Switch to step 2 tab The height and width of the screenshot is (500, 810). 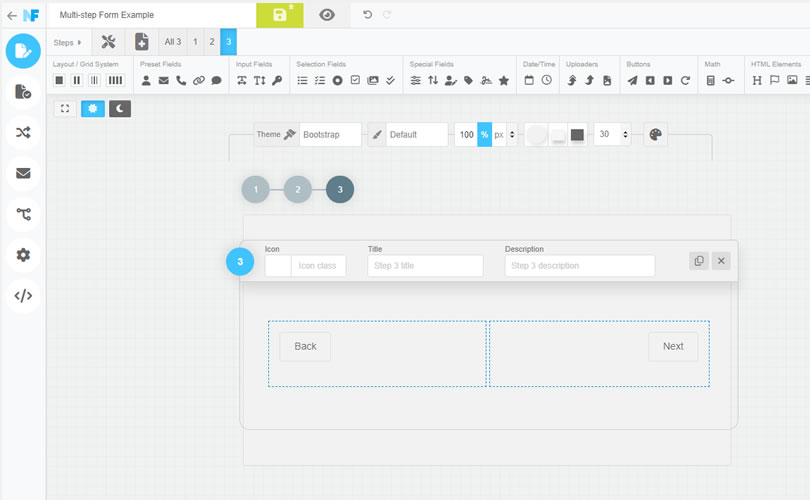pos(212,42)
